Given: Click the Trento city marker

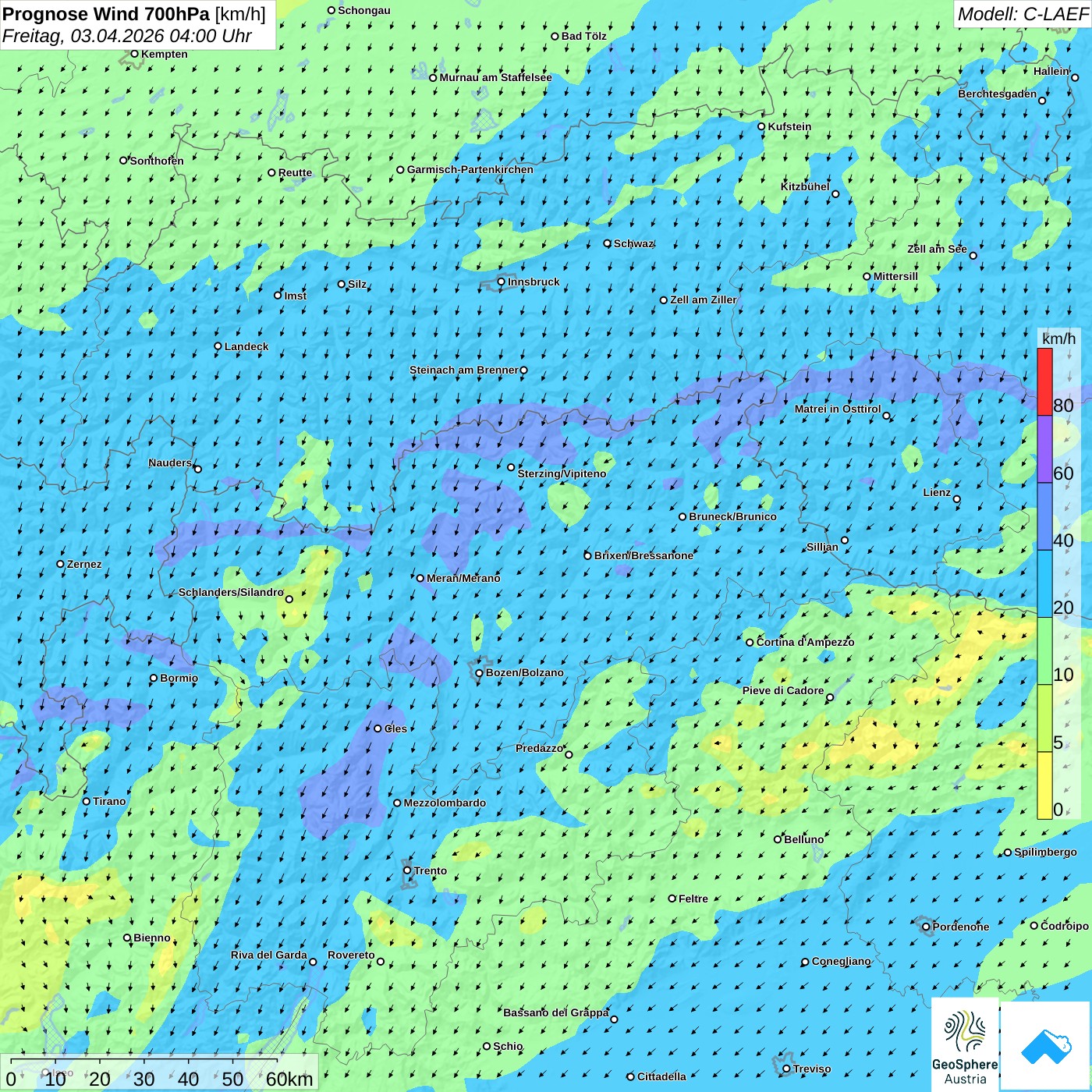Looking at the screenshot, I should pos(407,870).
